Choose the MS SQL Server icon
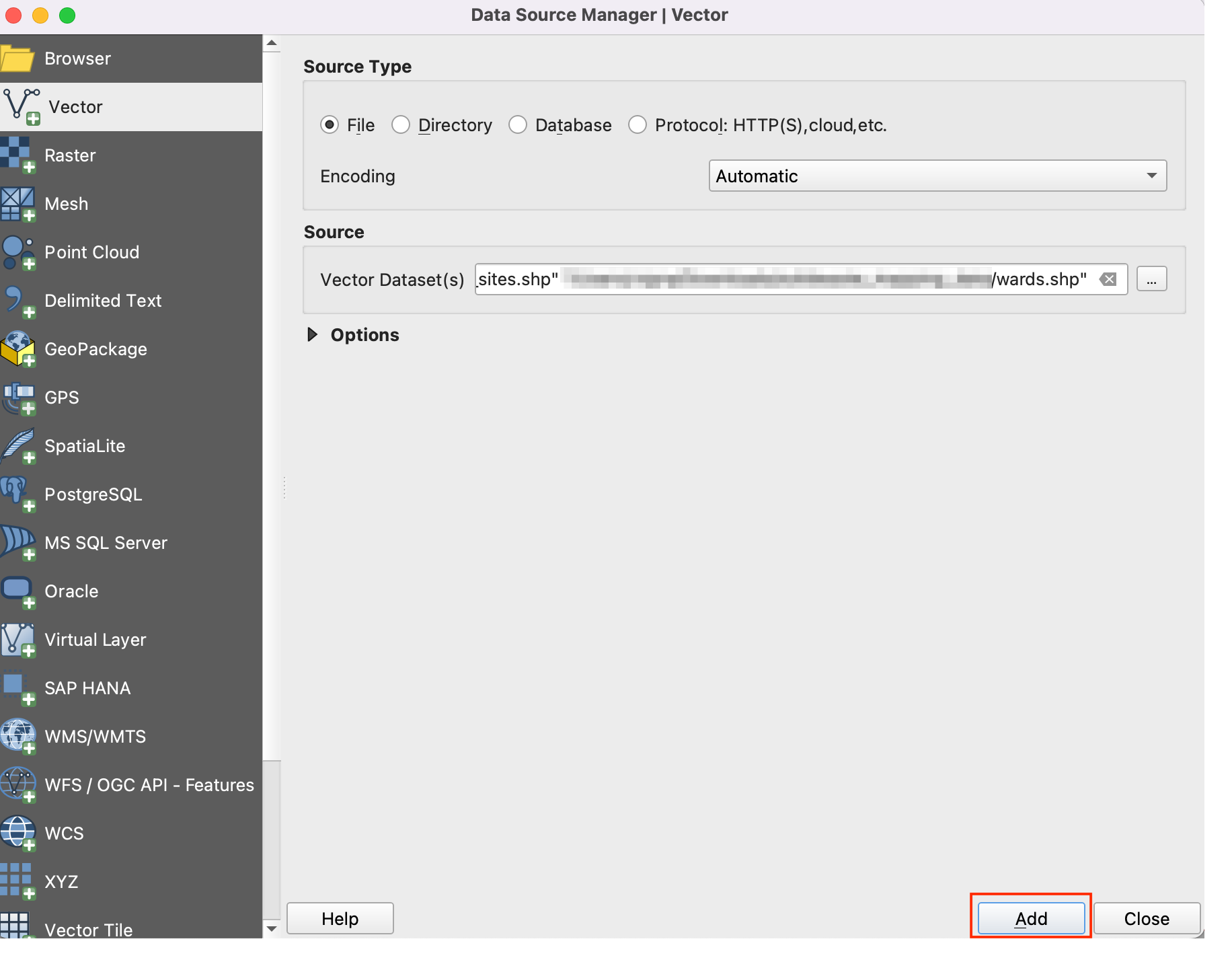This screenshot has height=966, width=1232. click(17, 543)
